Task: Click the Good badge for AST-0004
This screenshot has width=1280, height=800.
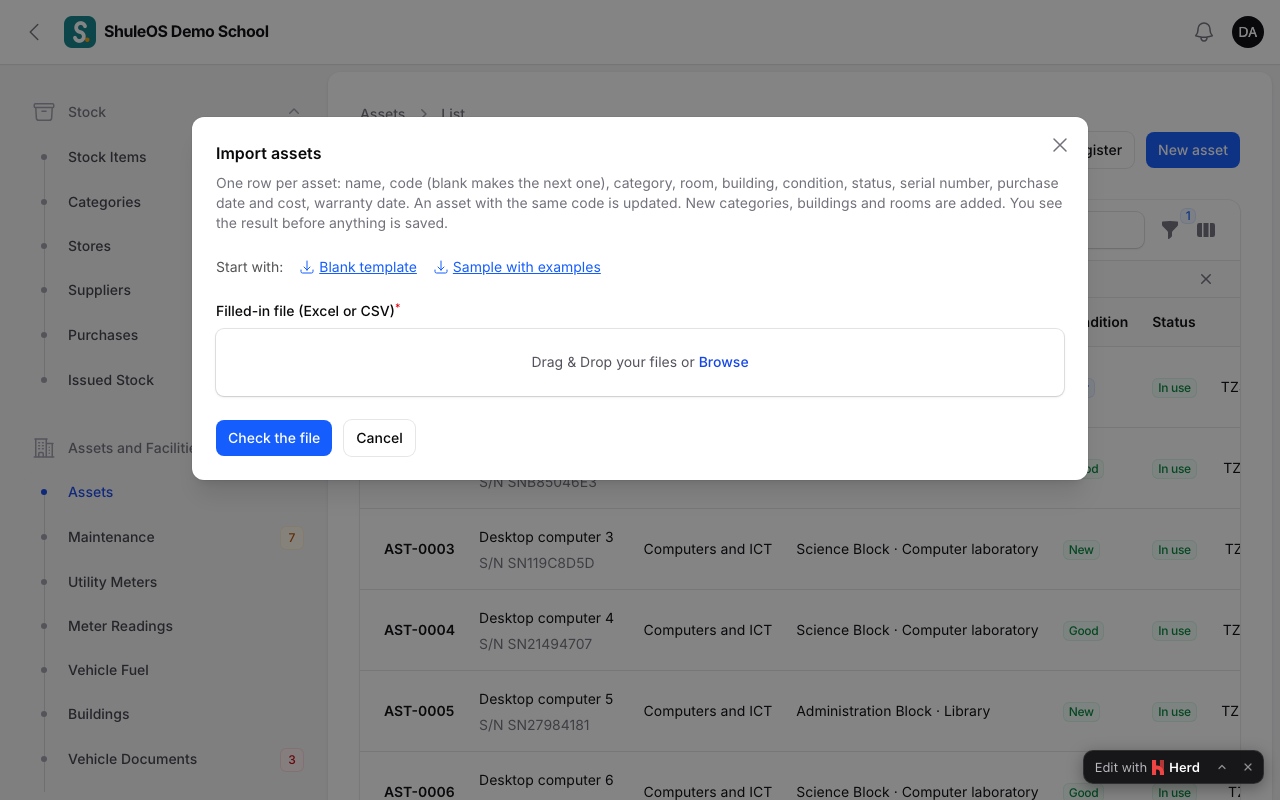Action: pyautogui.click(x=1083, y=631)
